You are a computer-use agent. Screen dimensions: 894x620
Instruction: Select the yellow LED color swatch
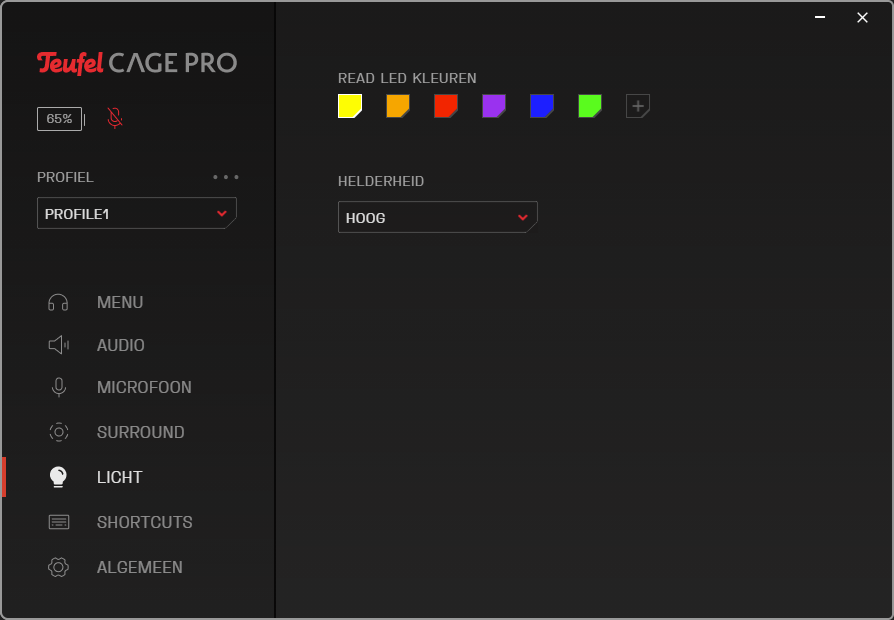350,106
